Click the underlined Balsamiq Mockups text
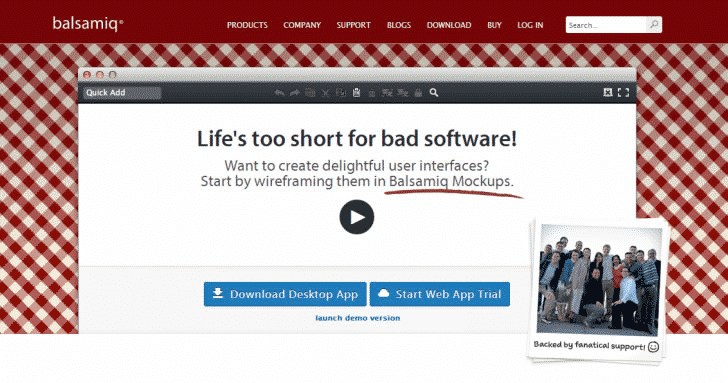Screen dimensions: 728x383 point(449,181)
